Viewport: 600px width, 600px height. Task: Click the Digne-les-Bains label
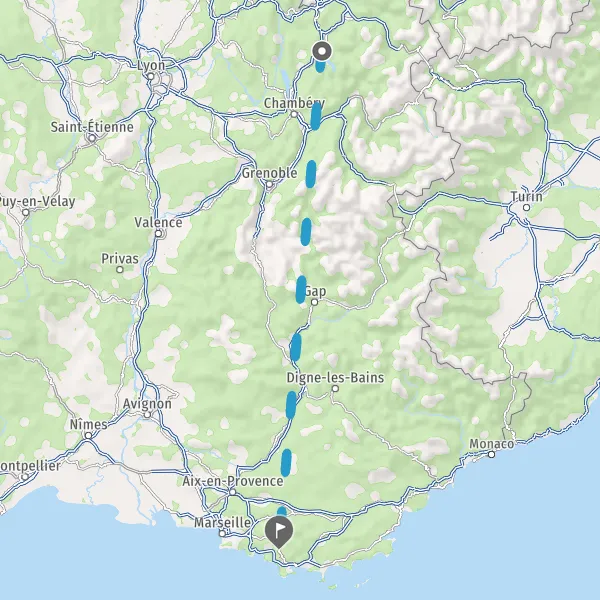(335, 378)
